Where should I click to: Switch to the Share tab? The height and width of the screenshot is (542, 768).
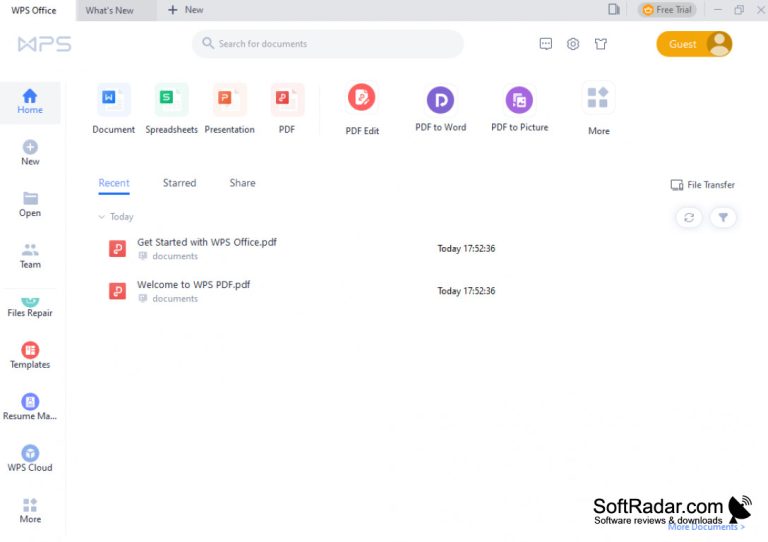click(242, 183)
